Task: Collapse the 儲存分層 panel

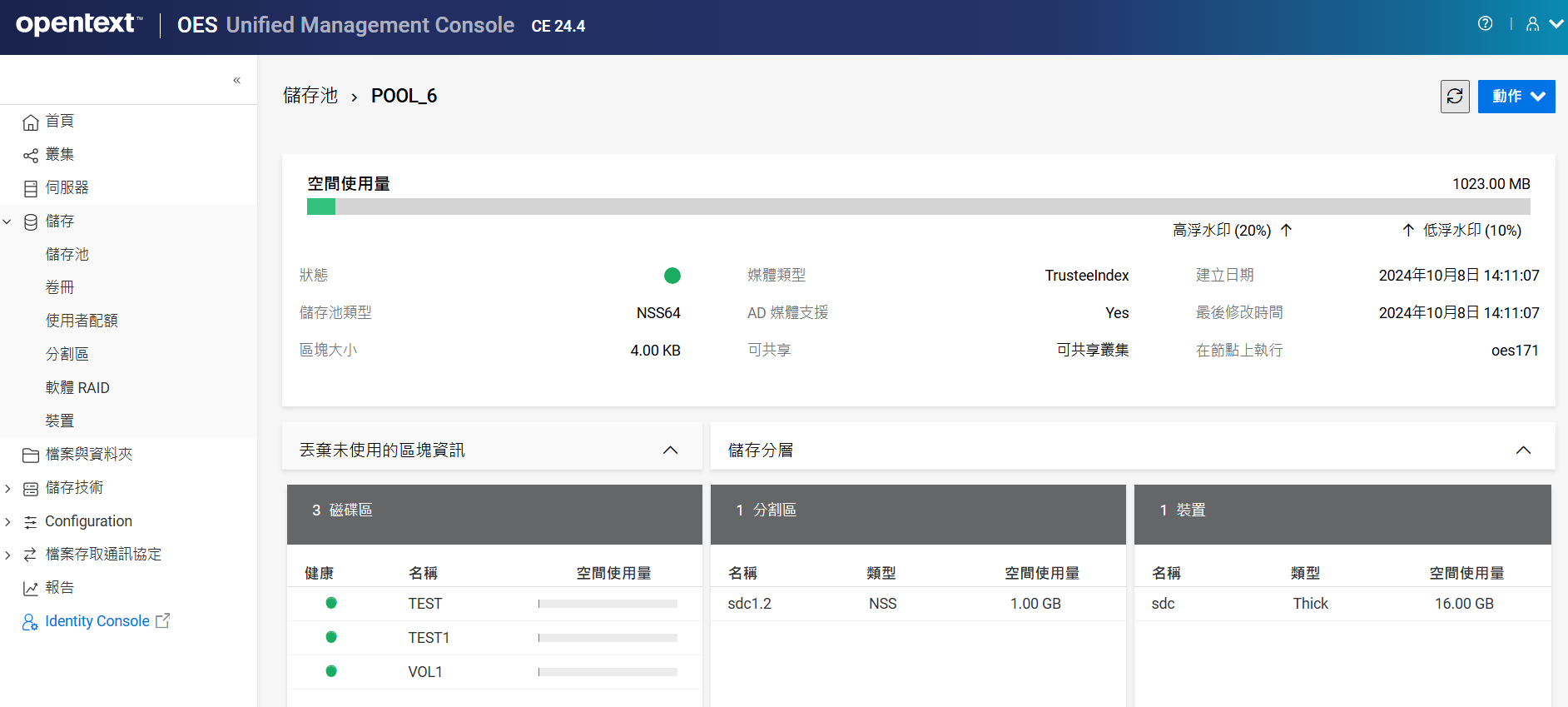Action: click(1522, 451)
